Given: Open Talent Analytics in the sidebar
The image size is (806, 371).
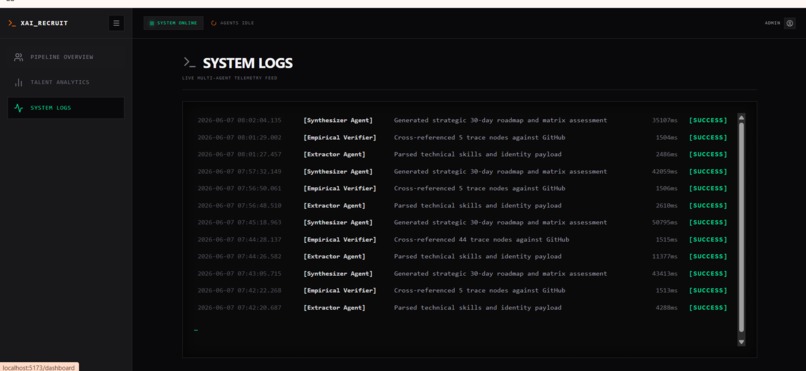Looking at the screenshot, I should (x=66, y=82).
